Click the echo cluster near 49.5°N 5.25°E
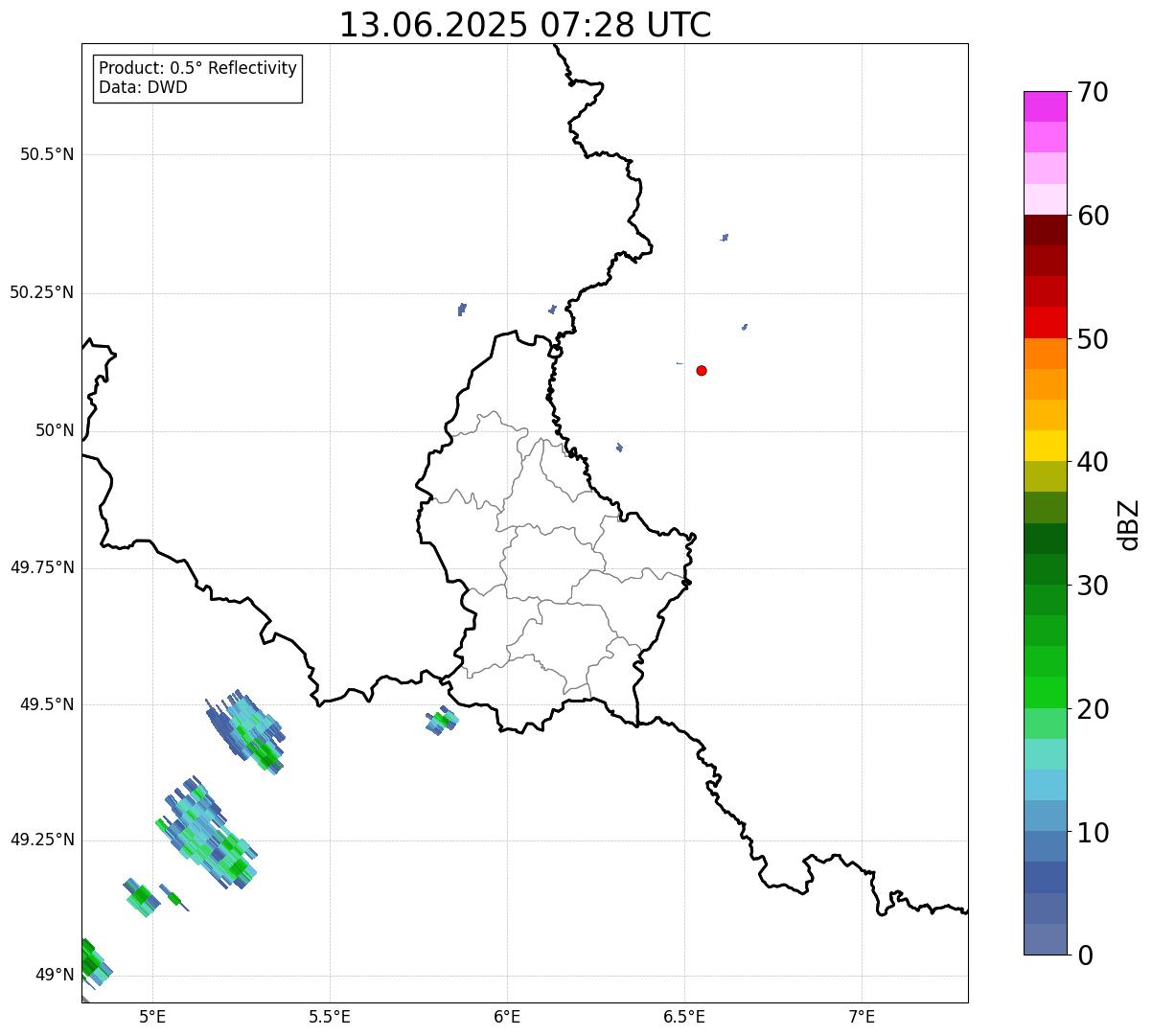 [245, 732]
